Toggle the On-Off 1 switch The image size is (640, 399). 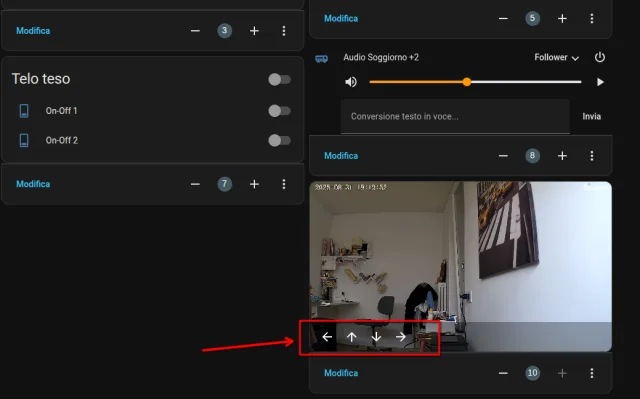pos(280,111)
